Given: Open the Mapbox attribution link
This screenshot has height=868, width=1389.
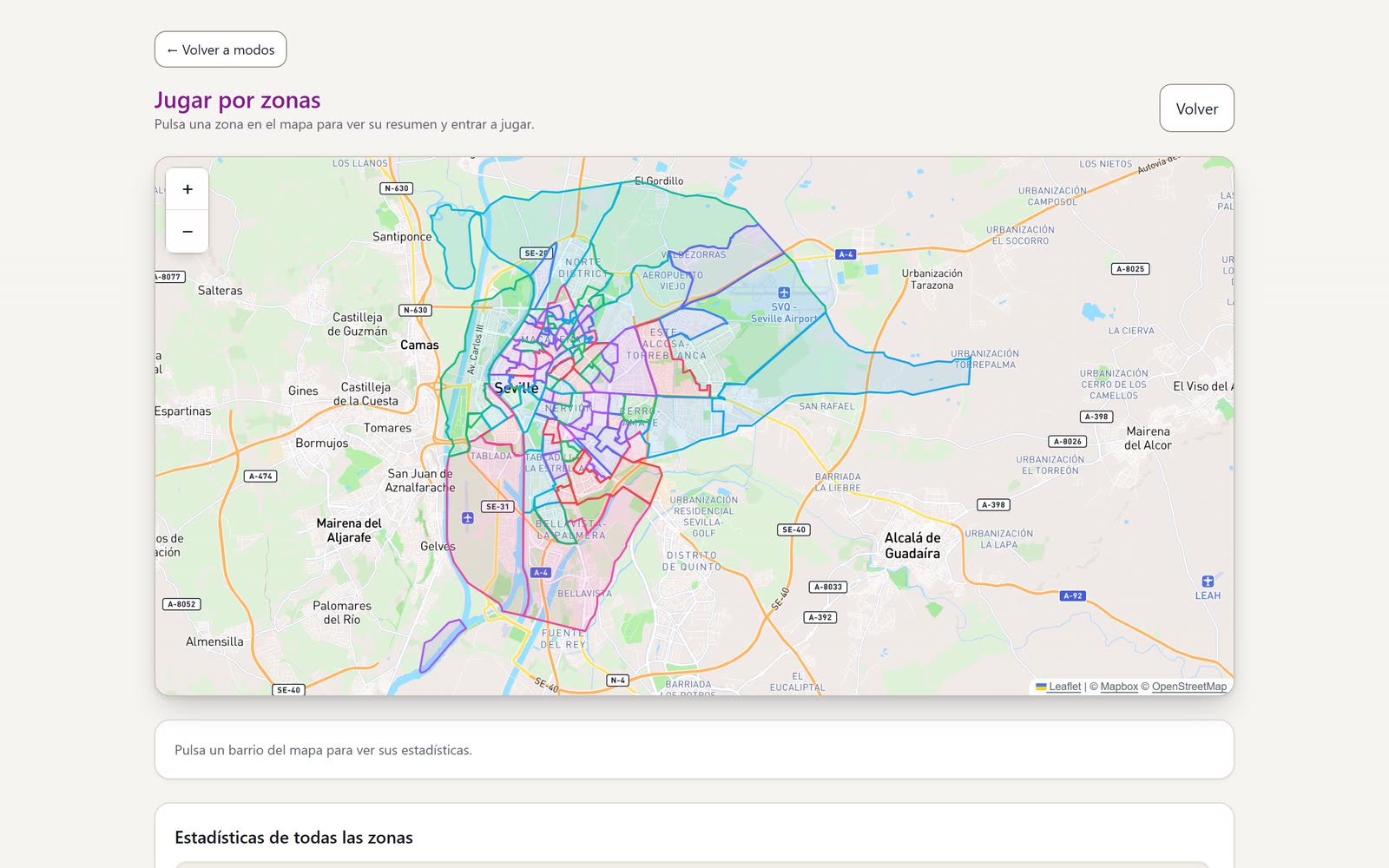Looking at the screenshot, I should (1119, 687).
